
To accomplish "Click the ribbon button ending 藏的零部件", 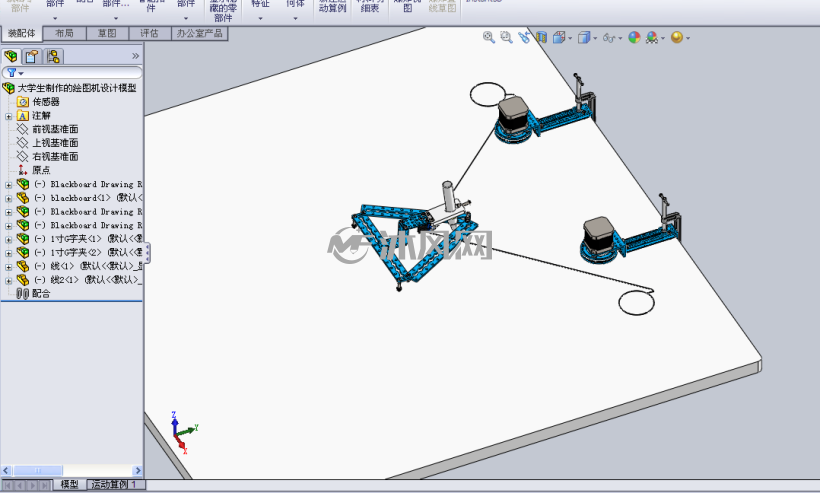I will (223, 10).
